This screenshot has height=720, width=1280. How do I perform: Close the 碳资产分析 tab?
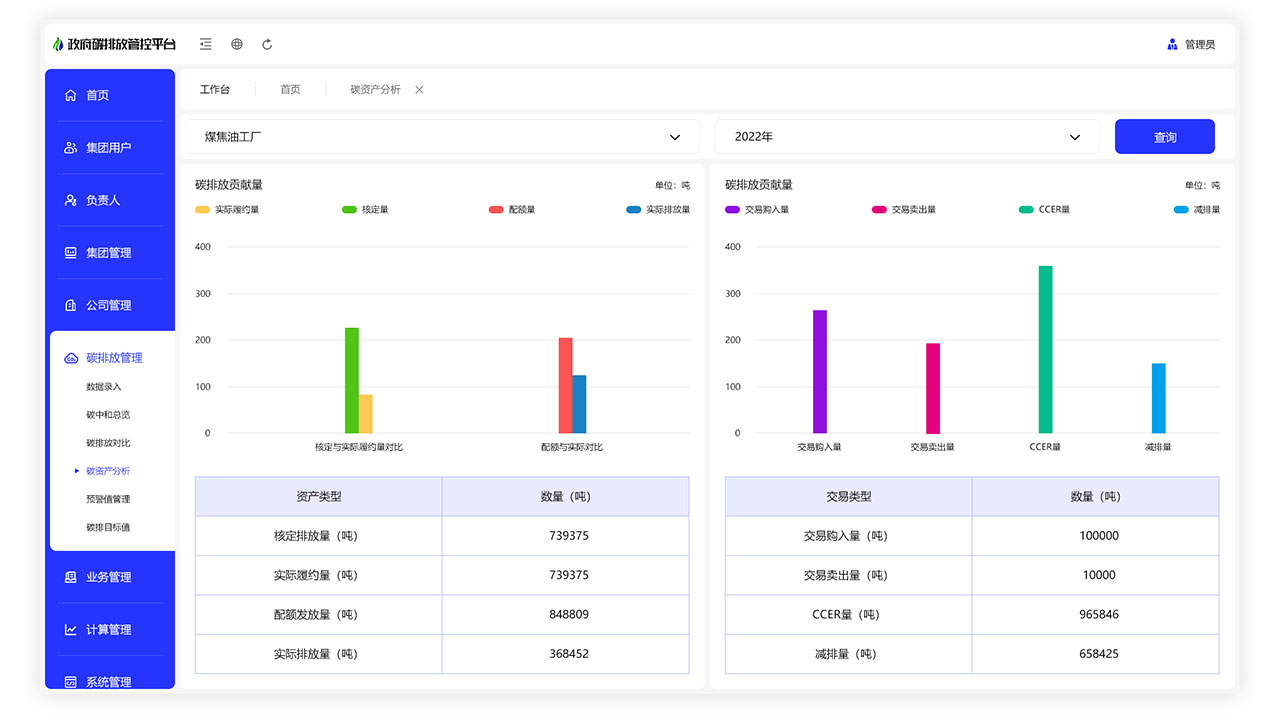click(x=419, y=90)
